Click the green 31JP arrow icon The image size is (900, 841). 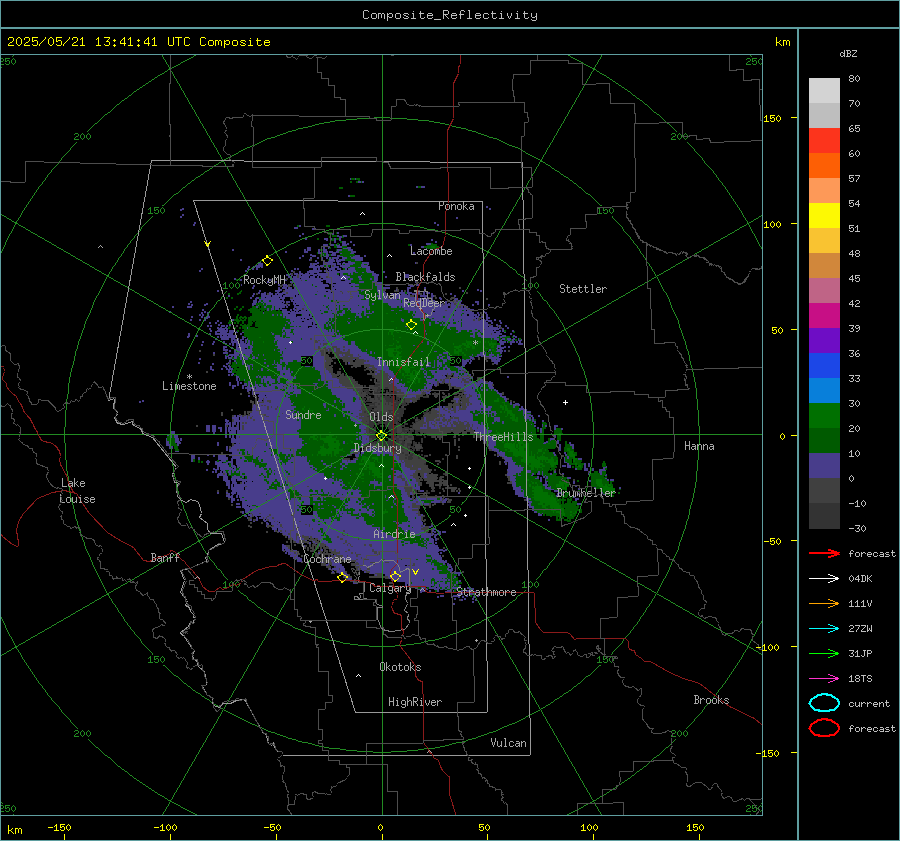click(824, 653)
